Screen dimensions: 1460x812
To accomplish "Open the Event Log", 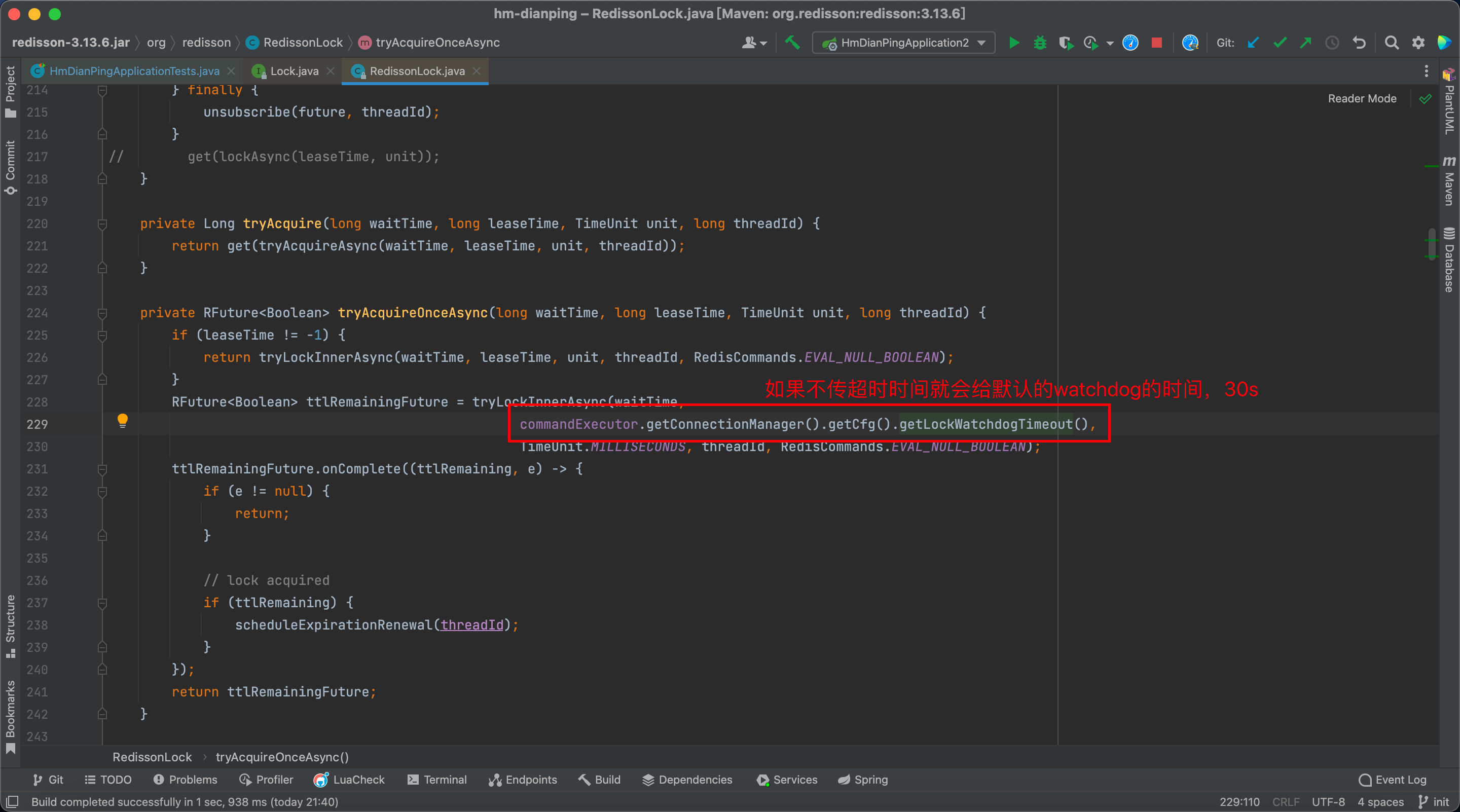I will click(x=1393, y=780).
